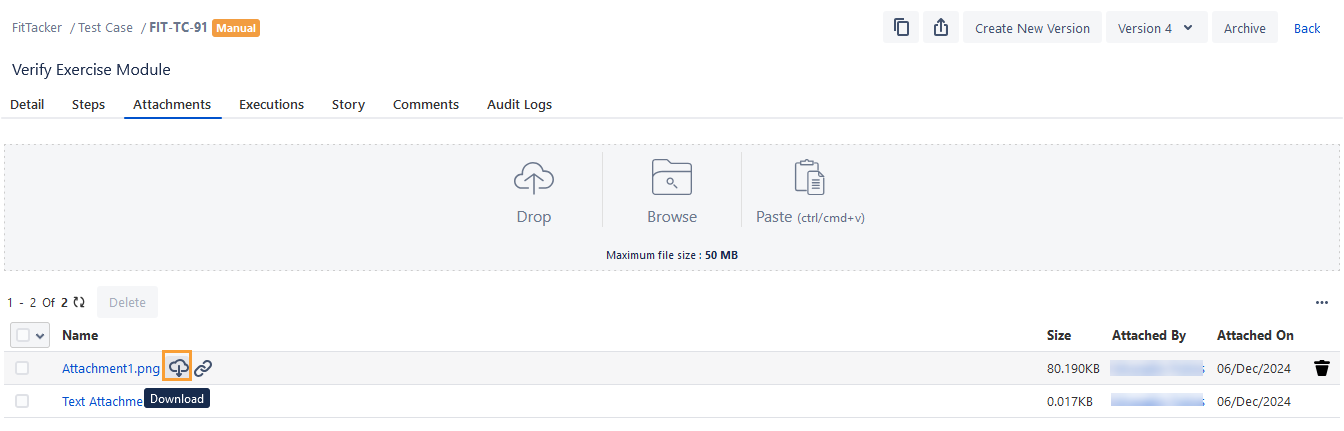The image size is (1344, 431).
Task: Select the Attachments tab
Action: (x=172, y=104)
